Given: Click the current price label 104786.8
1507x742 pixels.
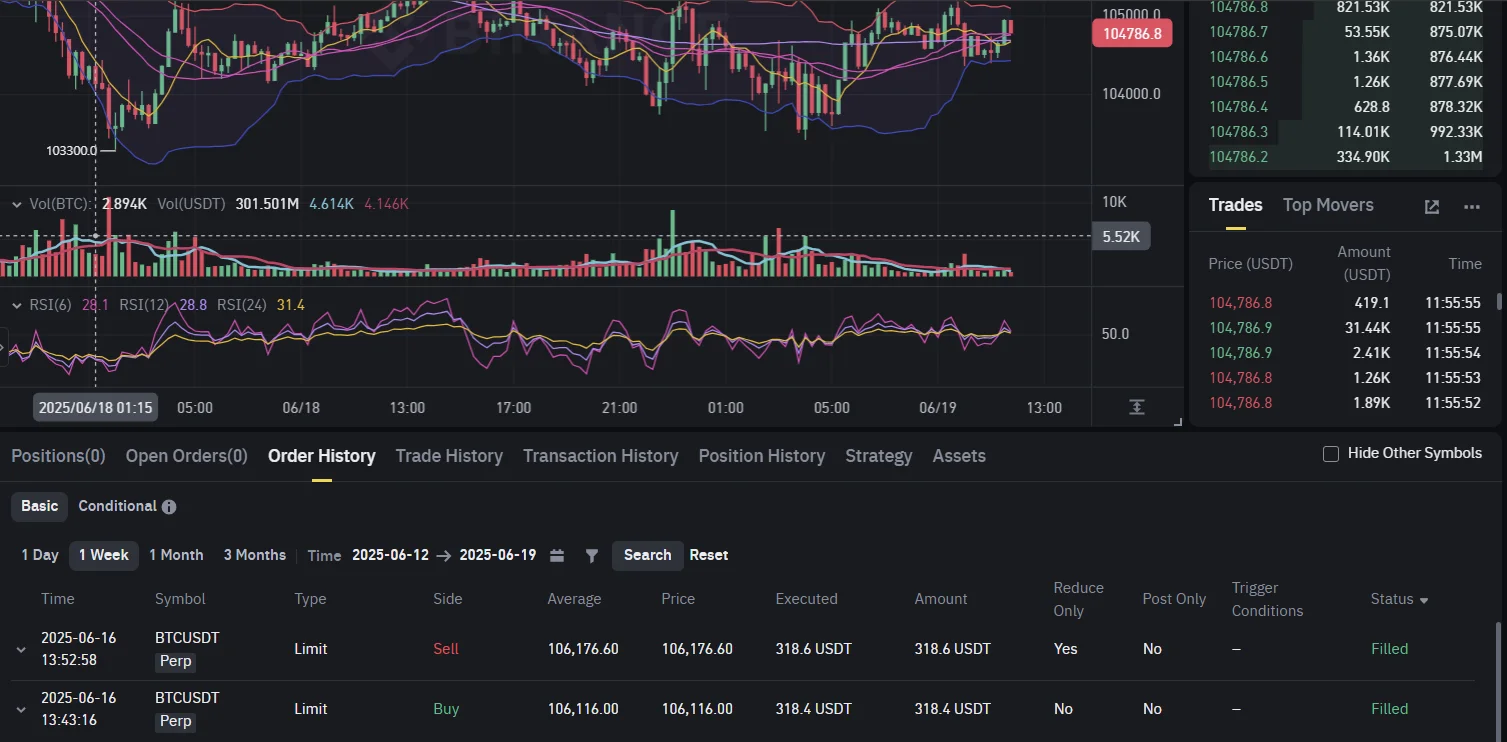Looking at the screenshot, I should pos(1132,34).
